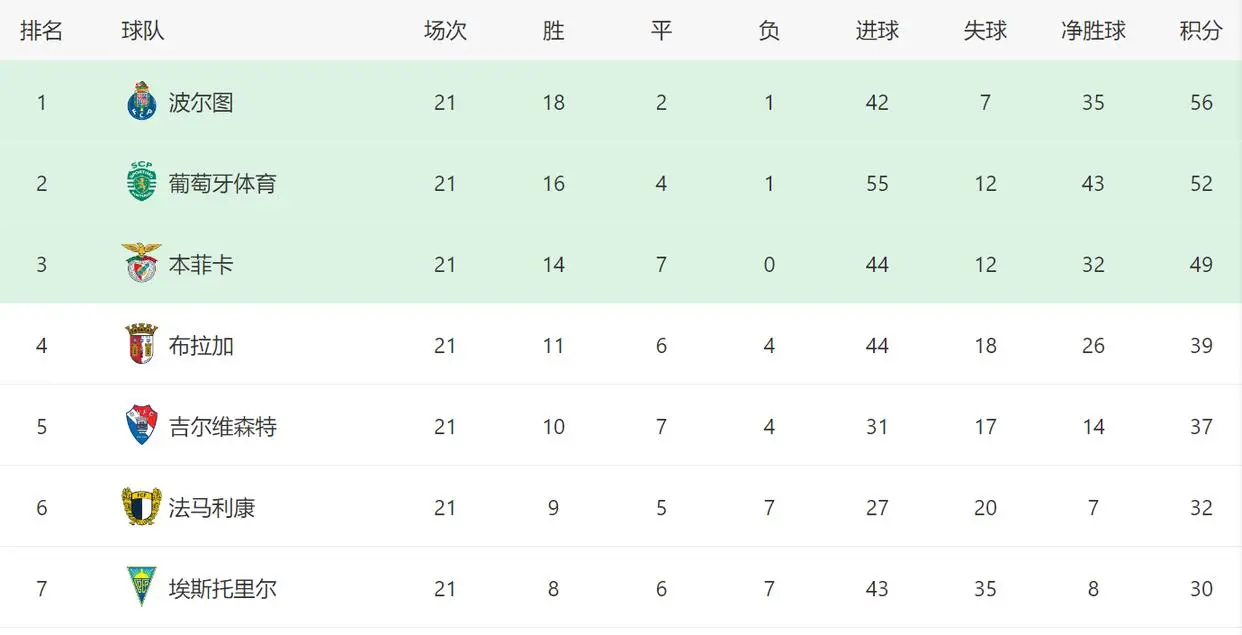The width and height of the screenshot is (1242, 635).
Task: Click the Famalicão club crest icon
Action: click(x=142, y=507)
